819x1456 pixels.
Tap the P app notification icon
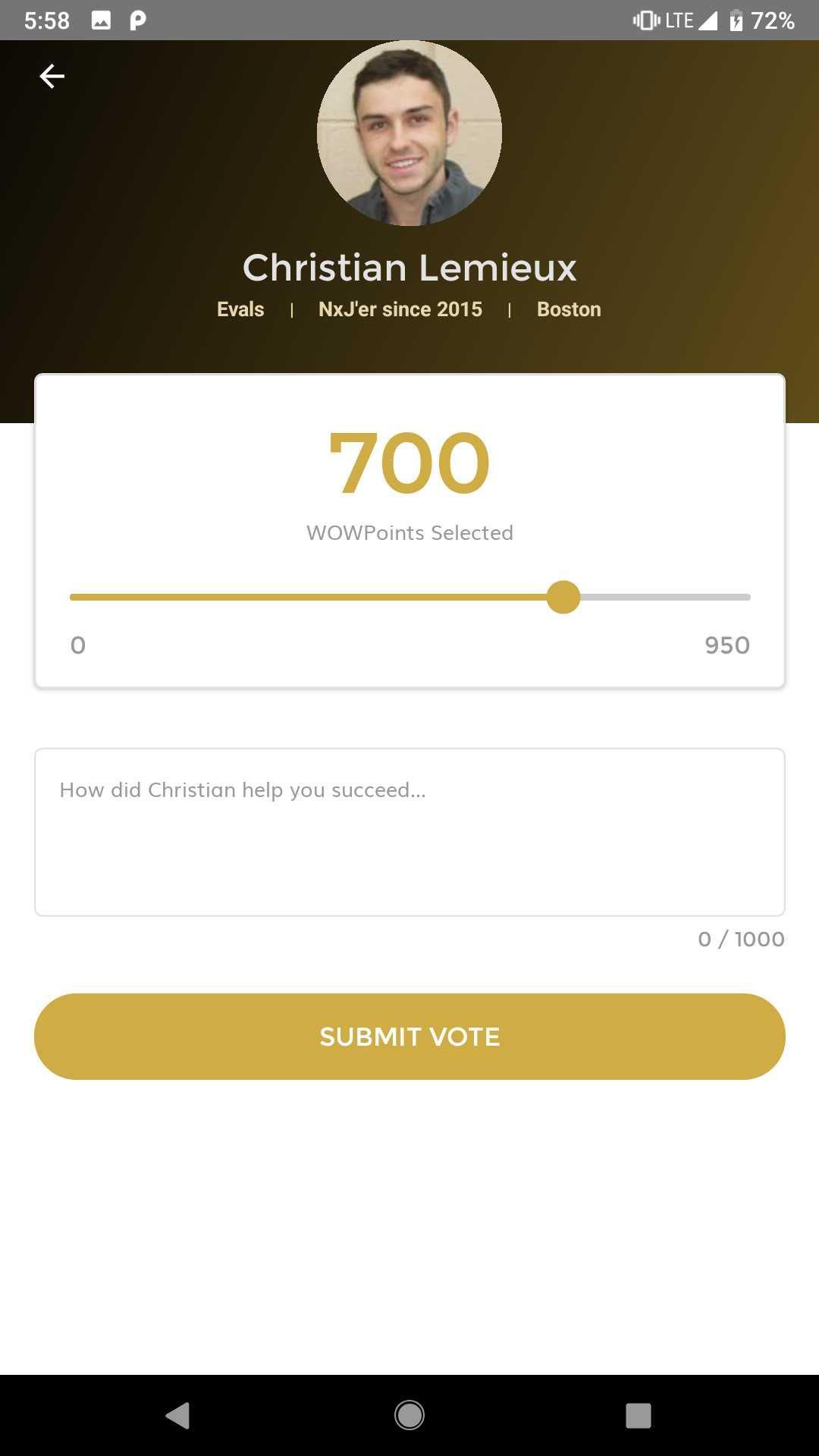(x=137, y=20)
